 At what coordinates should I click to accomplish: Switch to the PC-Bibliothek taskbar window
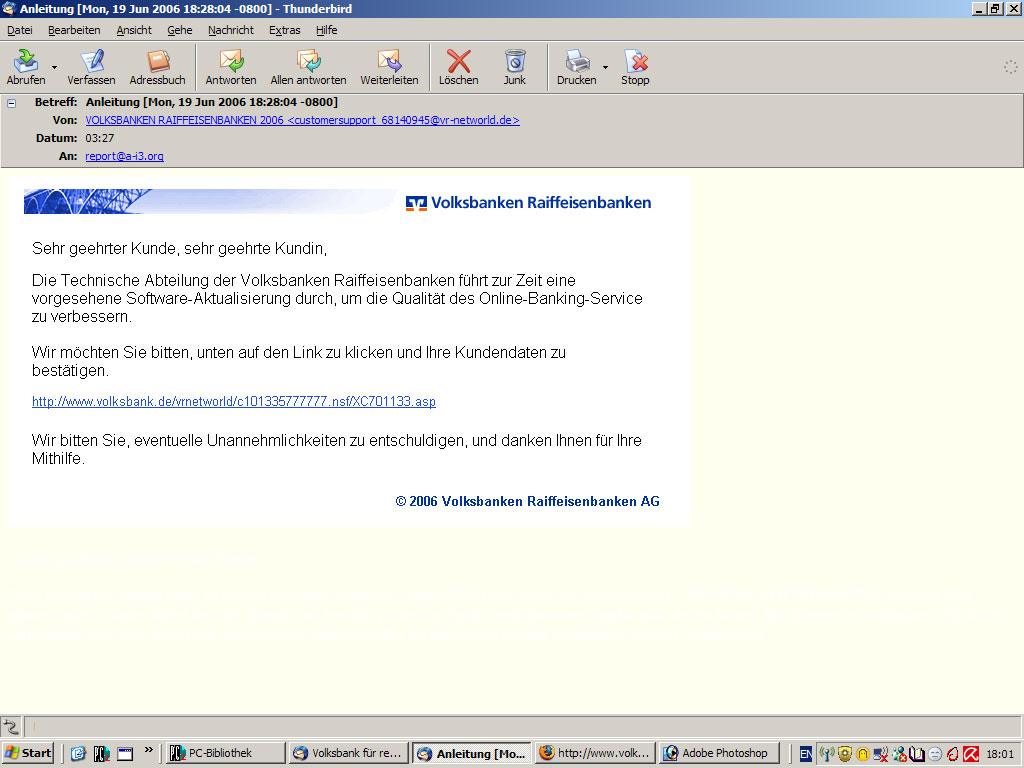[x=224, y=753]
